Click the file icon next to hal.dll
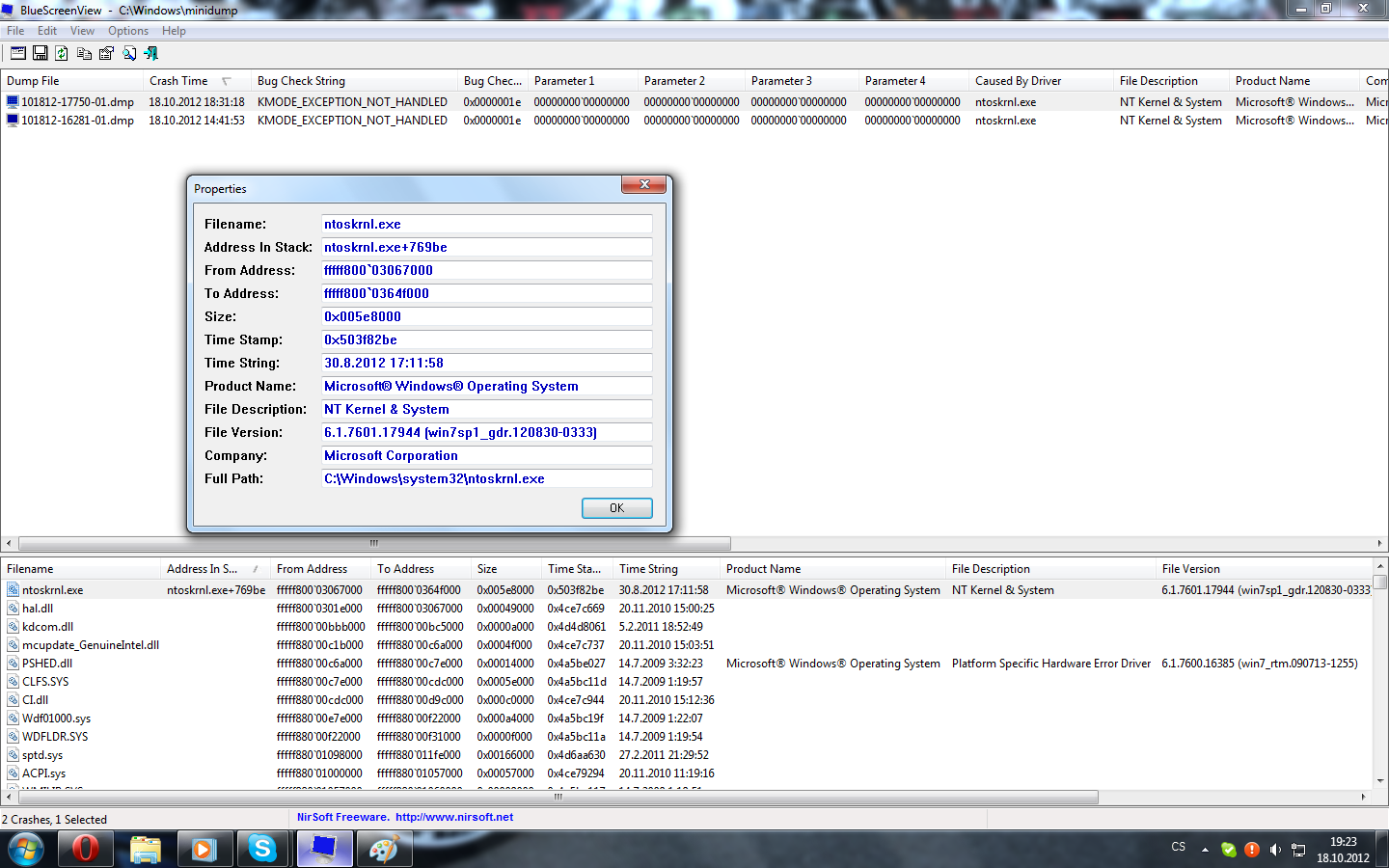 (13, 609)
